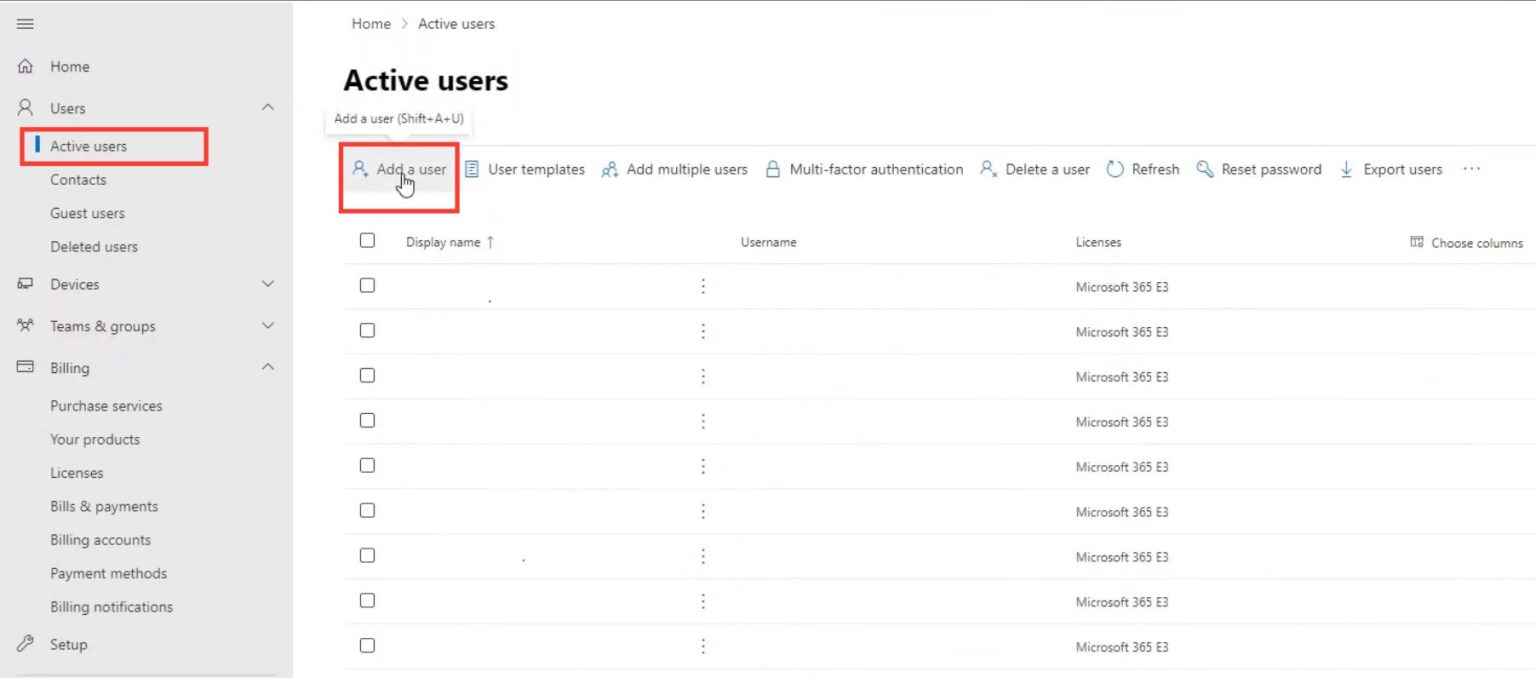
Task: Open the hamburger navigation menu icon
Action: click(25, 24)
